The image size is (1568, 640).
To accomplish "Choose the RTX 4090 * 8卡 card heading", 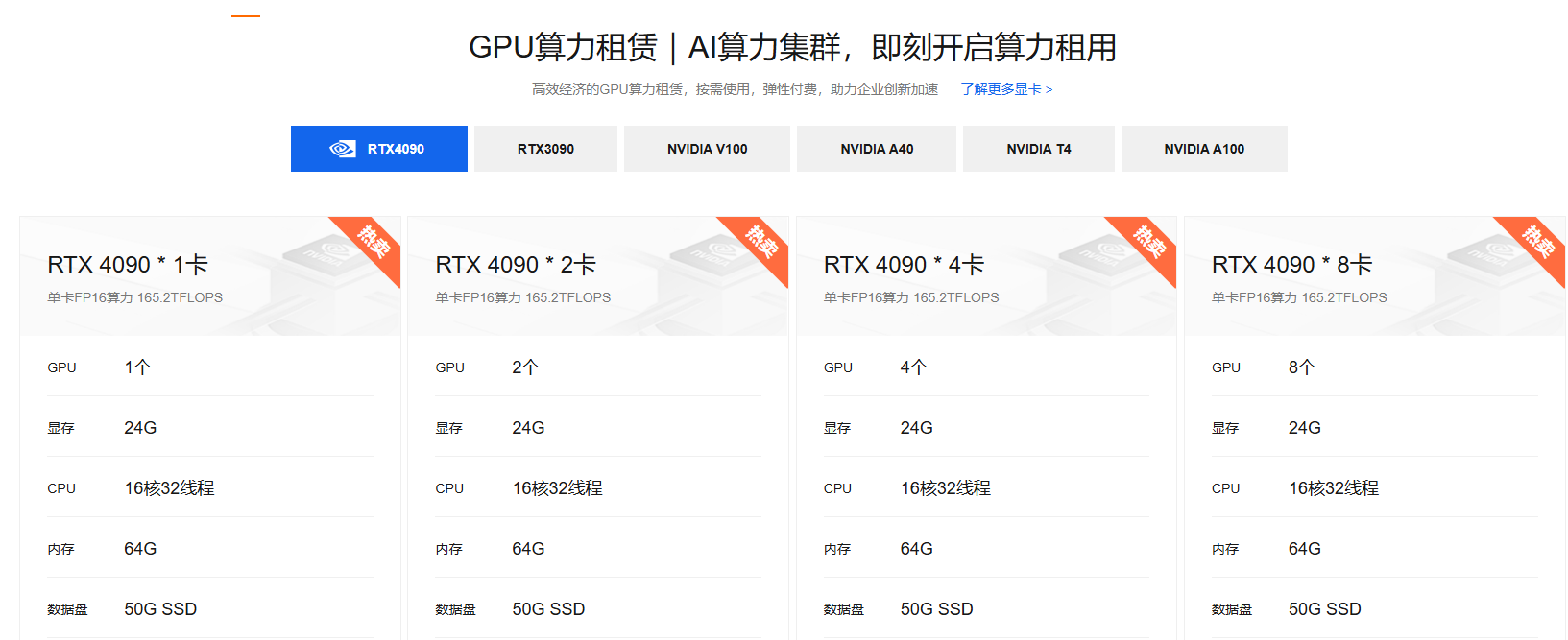I will 1291,265.
